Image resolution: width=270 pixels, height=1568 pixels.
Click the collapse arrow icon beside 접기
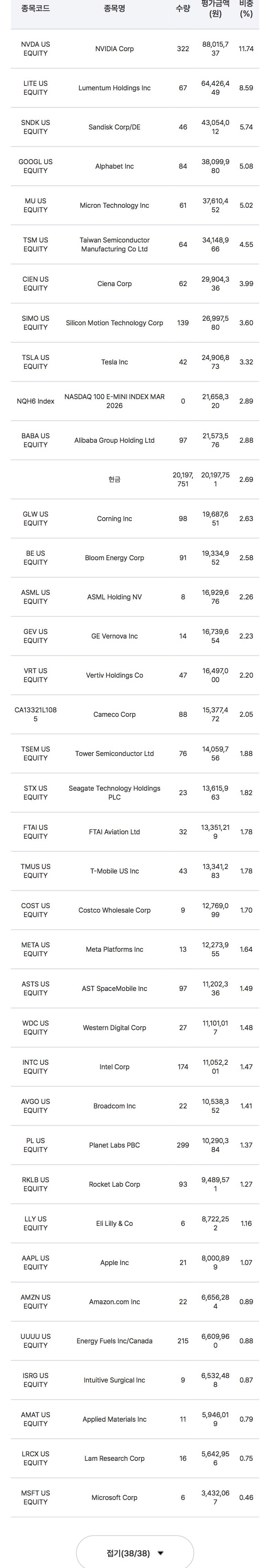160,1553
